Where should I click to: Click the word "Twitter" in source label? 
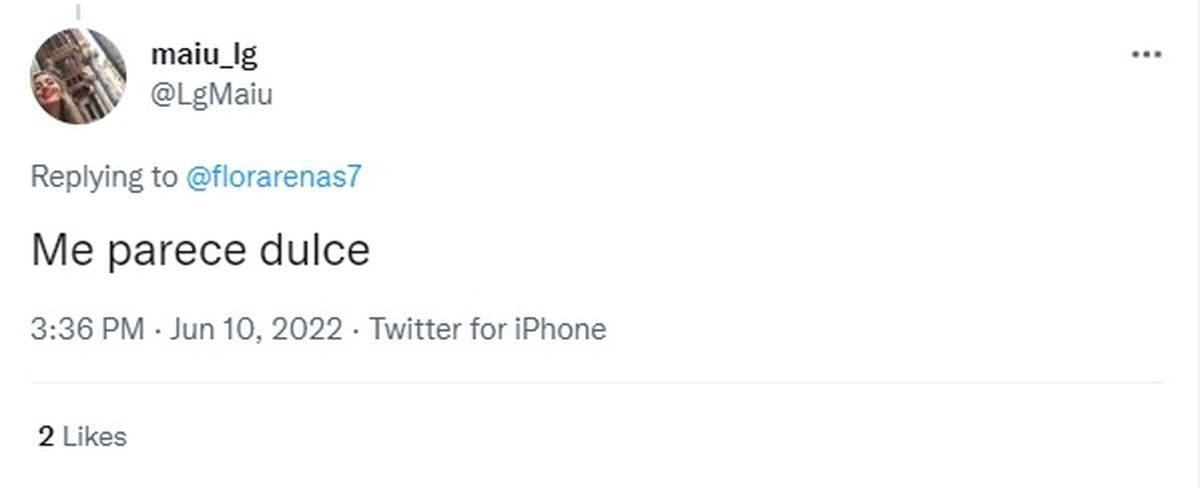[x=416, y=329]
